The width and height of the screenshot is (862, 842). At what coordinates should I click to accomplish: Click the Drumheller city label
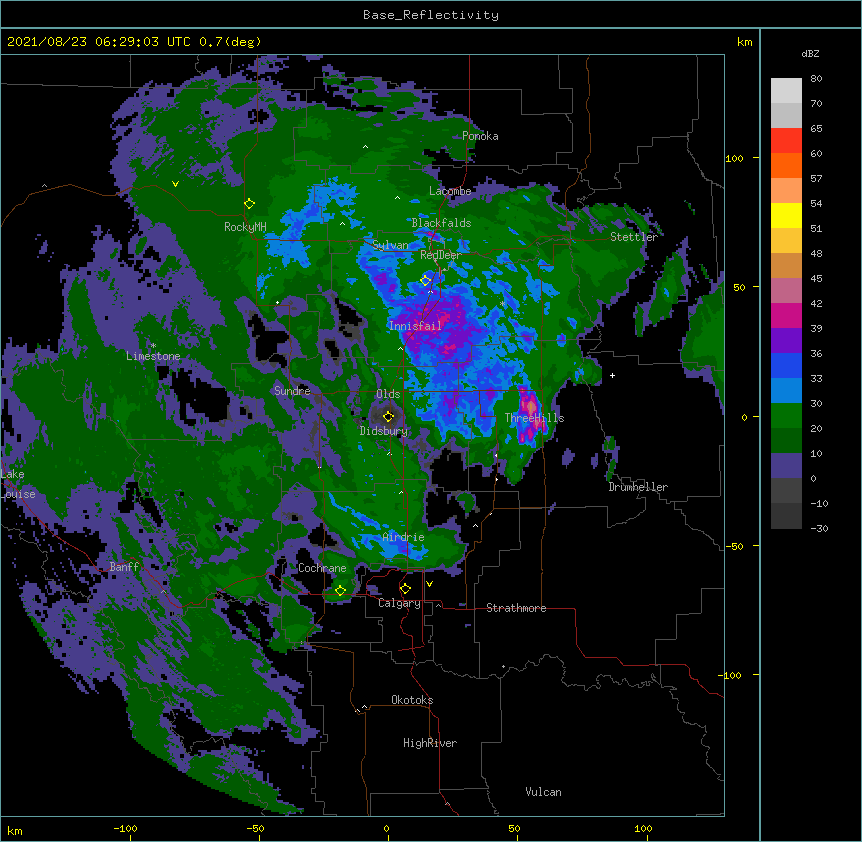[x=638, y=488]
